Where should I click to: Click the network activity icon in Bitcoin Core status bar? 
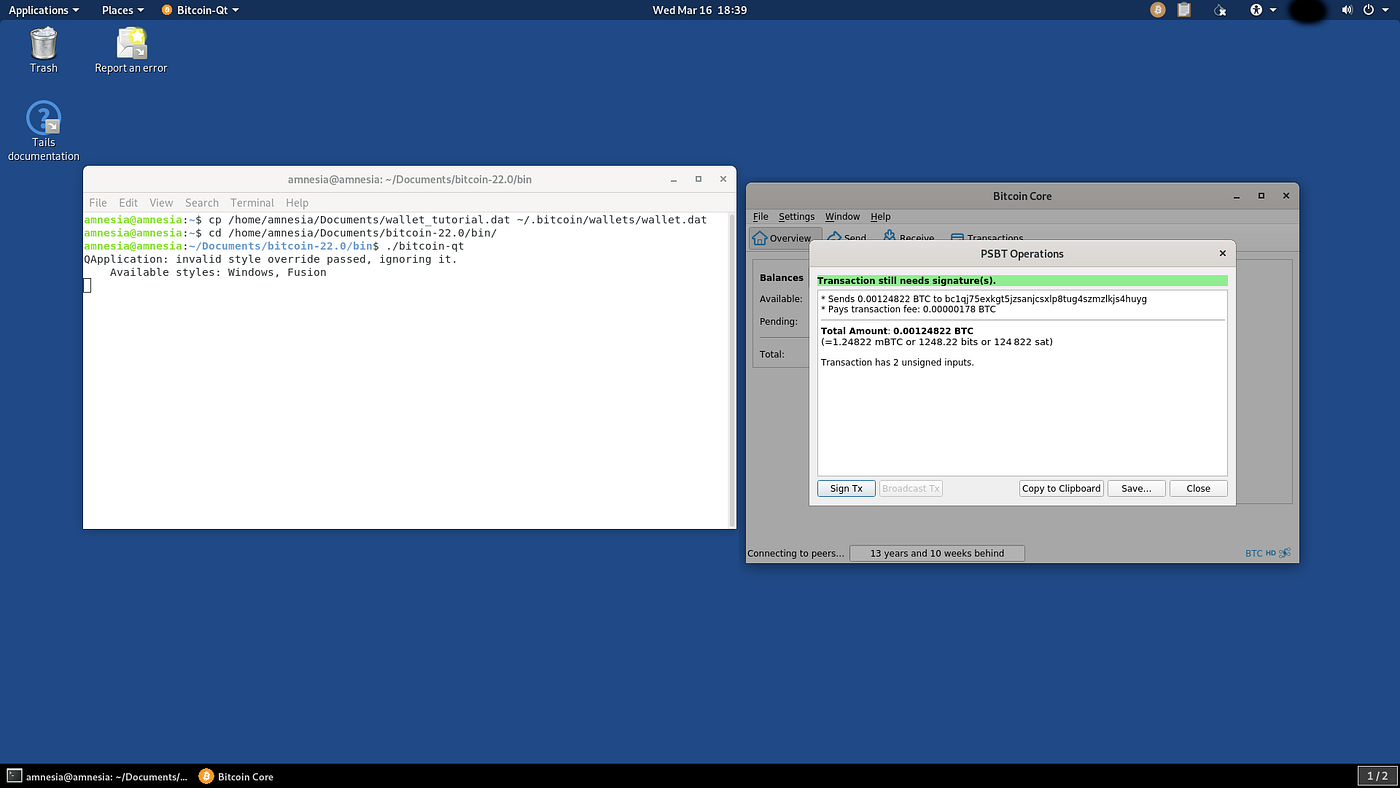tap(1285, 553)
